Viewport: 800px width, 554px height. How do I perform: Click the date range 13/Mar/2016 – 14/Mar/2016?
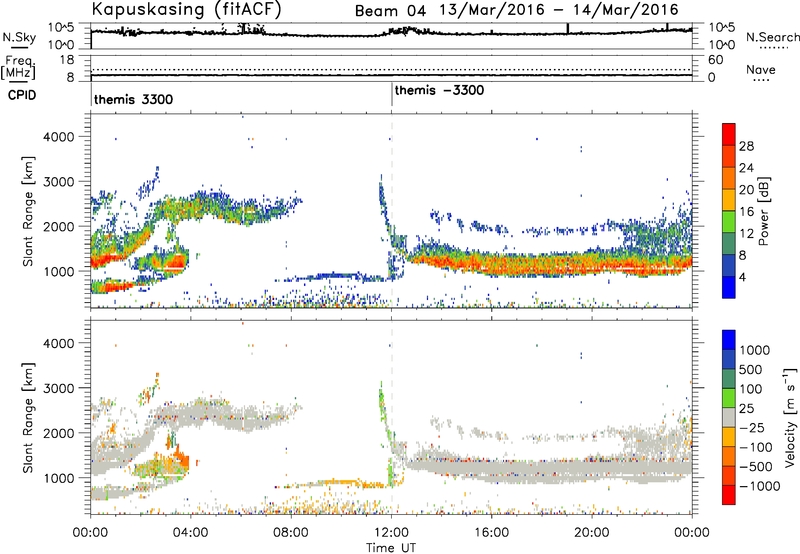click(559, 10)
